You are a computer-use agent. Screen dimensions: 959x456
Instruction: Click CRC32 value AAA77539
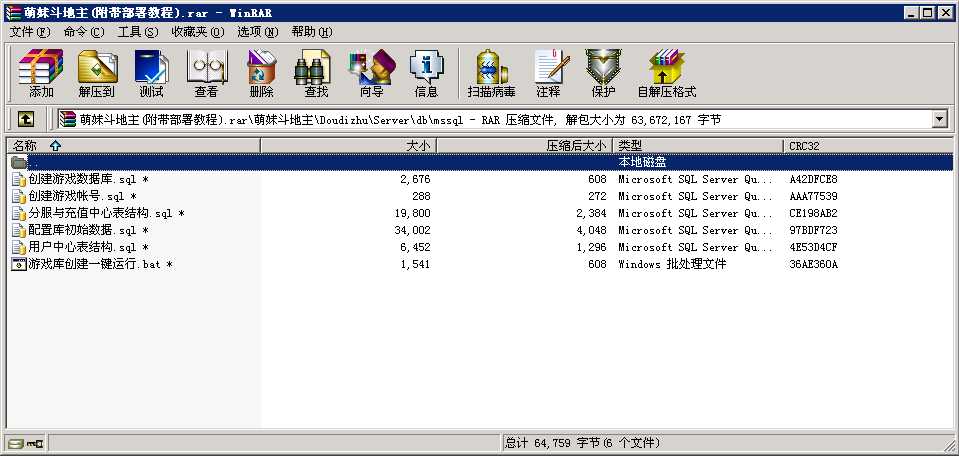click(x=813, y=196)
